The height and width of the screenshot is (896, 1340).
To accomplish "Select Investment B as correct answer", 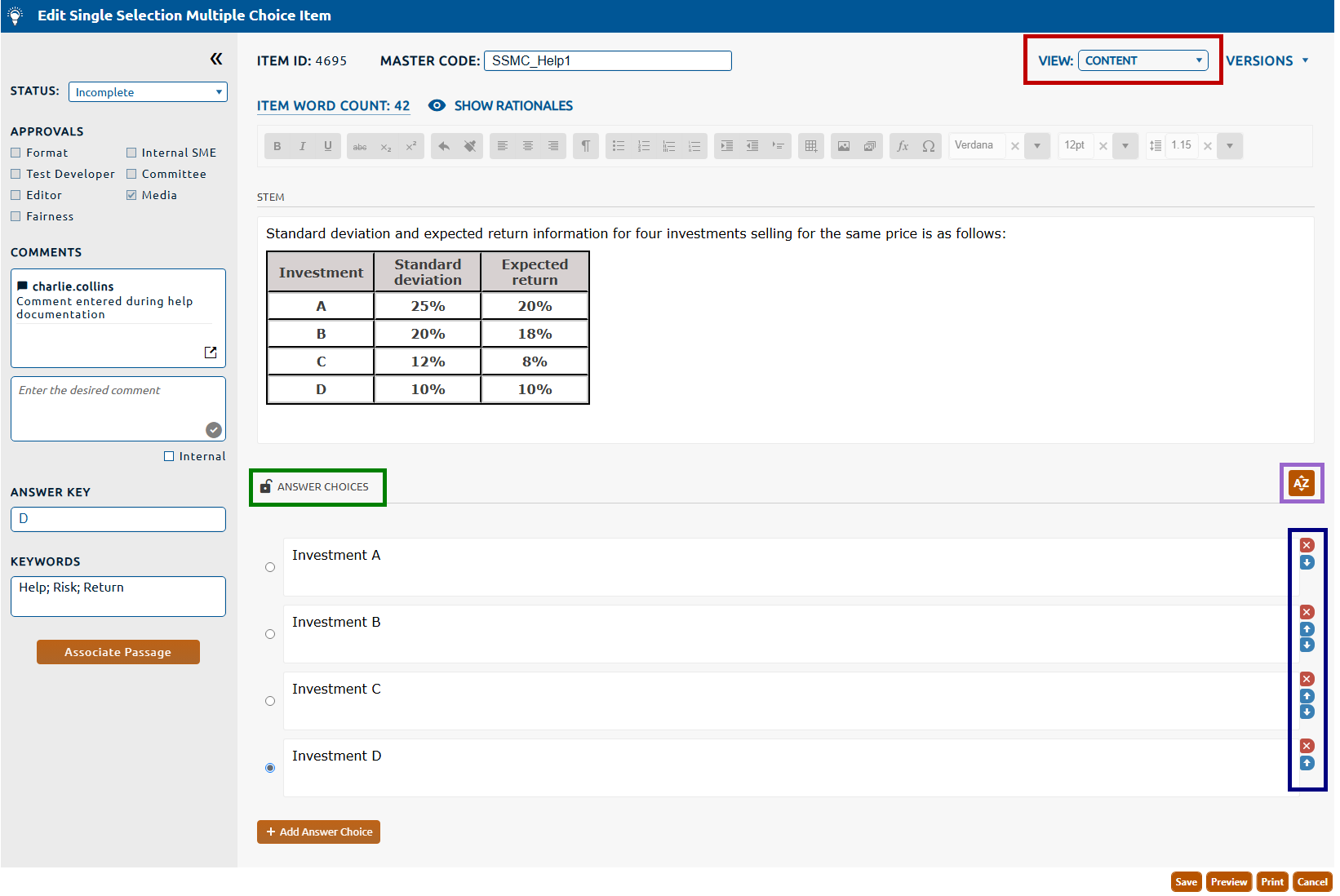I will coord(270,634).
